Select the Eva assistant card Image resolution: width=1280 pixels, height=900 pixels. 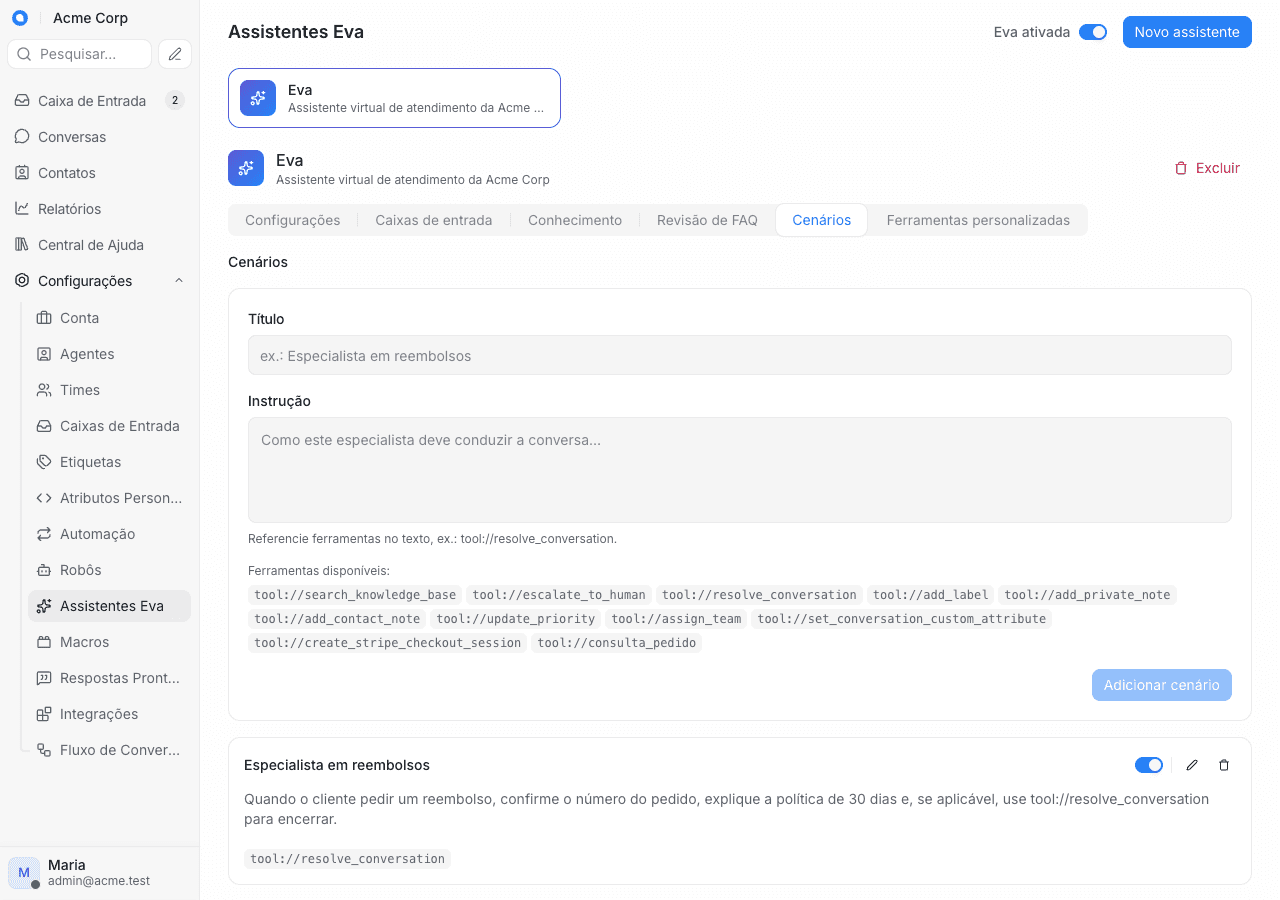394,98
